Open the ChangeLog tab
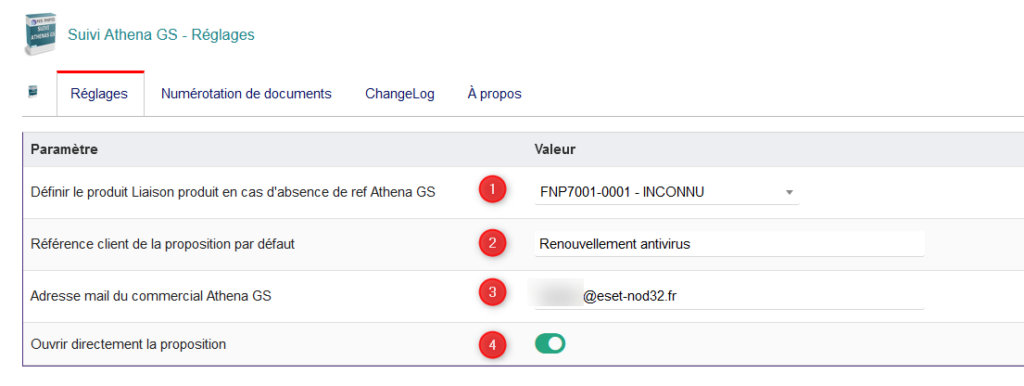The height and width of the screenshot is (386, 1024). 400,94
